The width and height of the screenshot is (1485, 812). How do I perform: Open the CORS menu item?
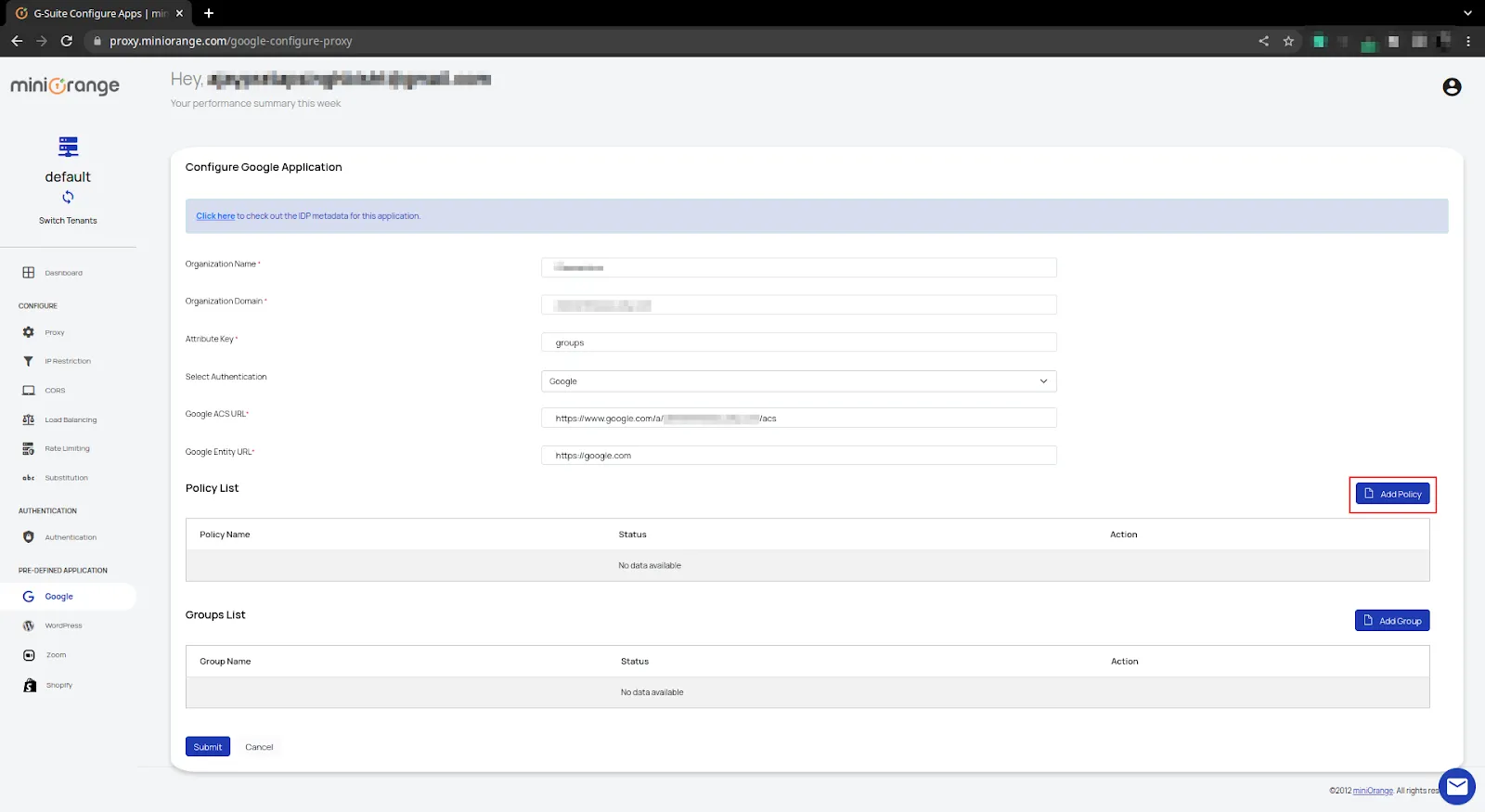(x=55, y=391)
